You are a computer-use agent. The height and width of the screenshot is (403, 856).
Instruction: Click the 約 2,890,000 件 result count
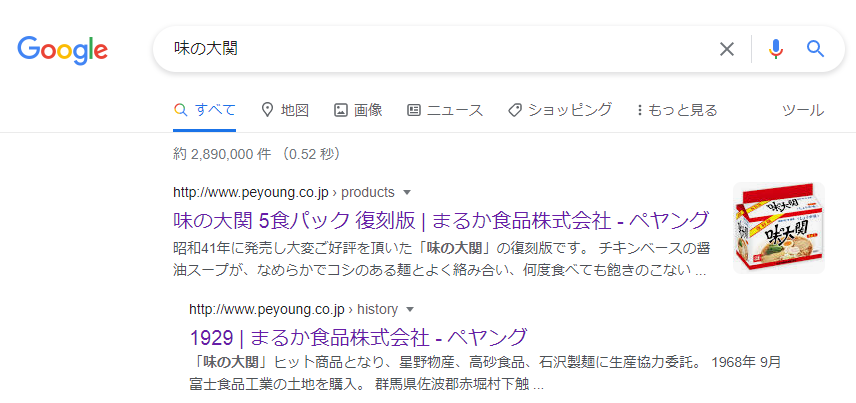point(257,155)
